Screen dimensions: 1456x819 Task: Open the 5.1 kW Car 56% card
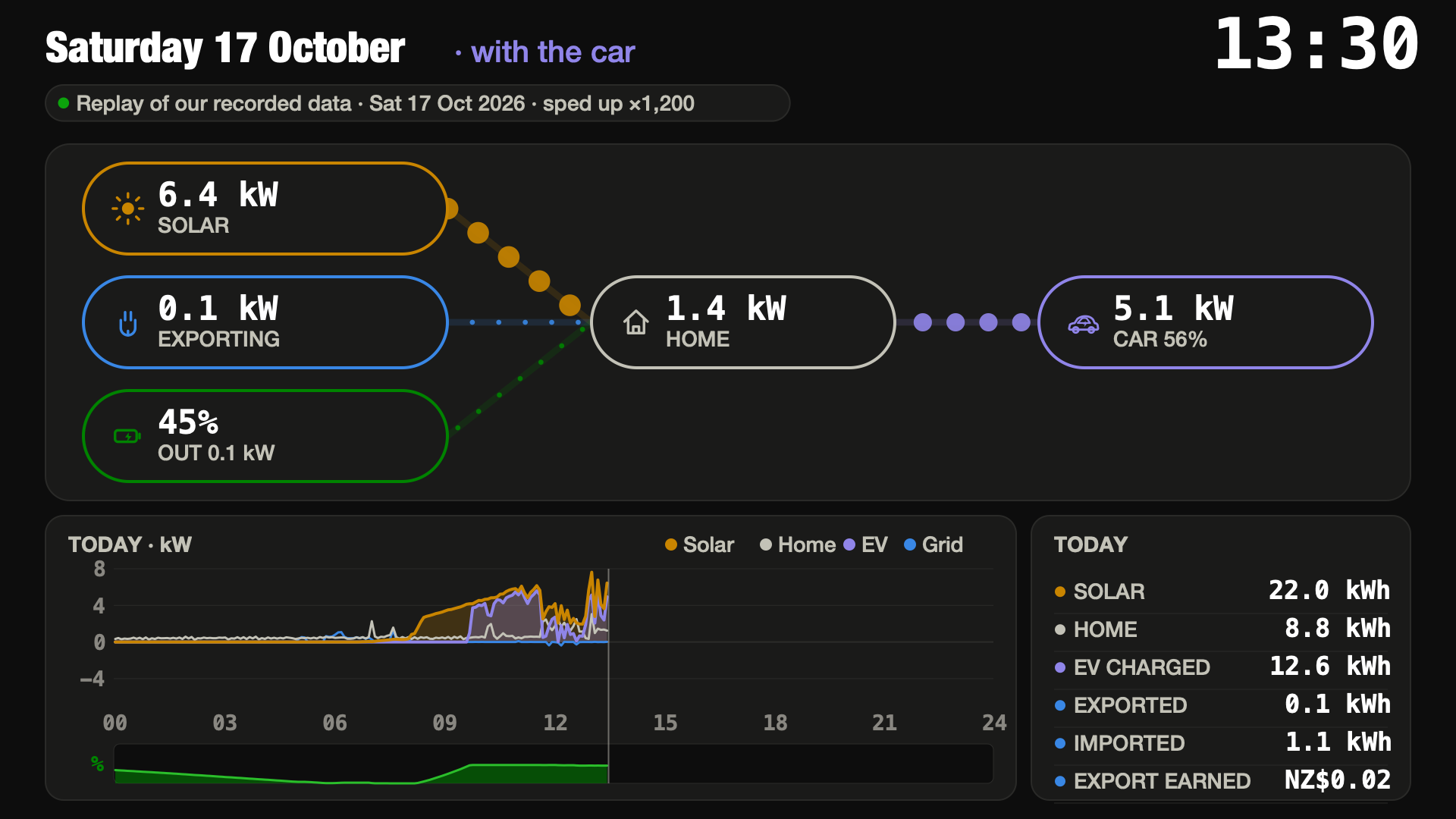tap(1205, 322)
